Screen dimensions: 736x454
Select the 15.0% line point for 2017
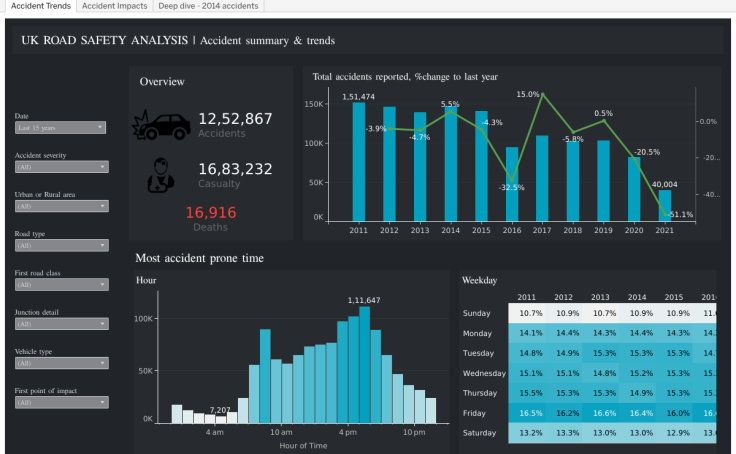point(543,94)
